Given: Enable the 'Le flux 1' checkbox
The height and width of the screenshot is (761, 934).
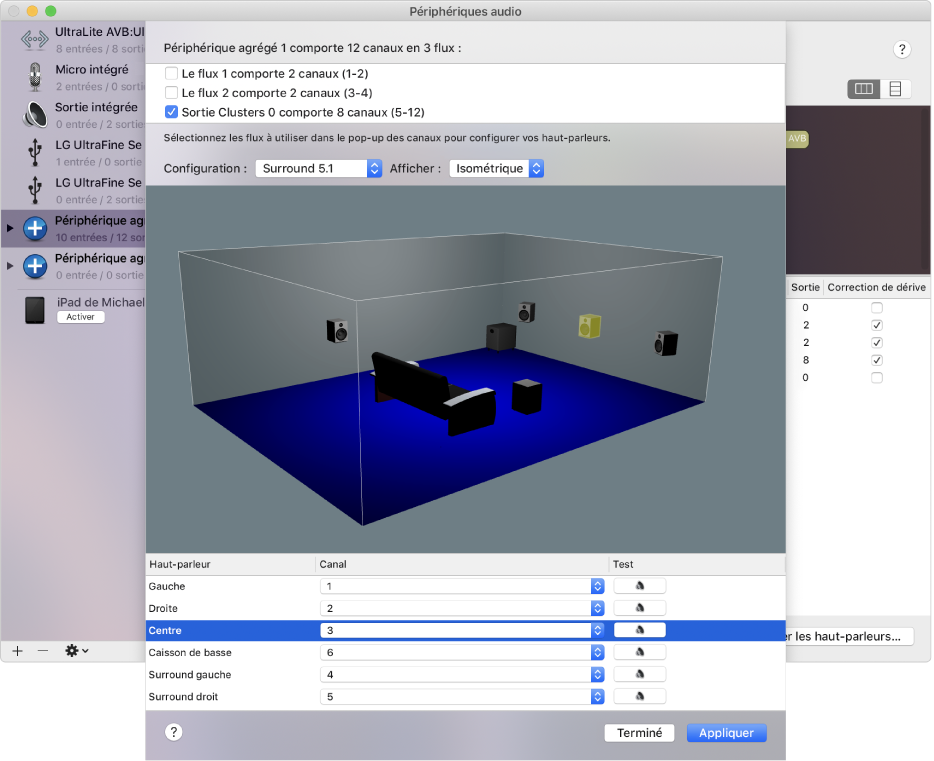Looking at the screenshot, I should click(172, 74).
